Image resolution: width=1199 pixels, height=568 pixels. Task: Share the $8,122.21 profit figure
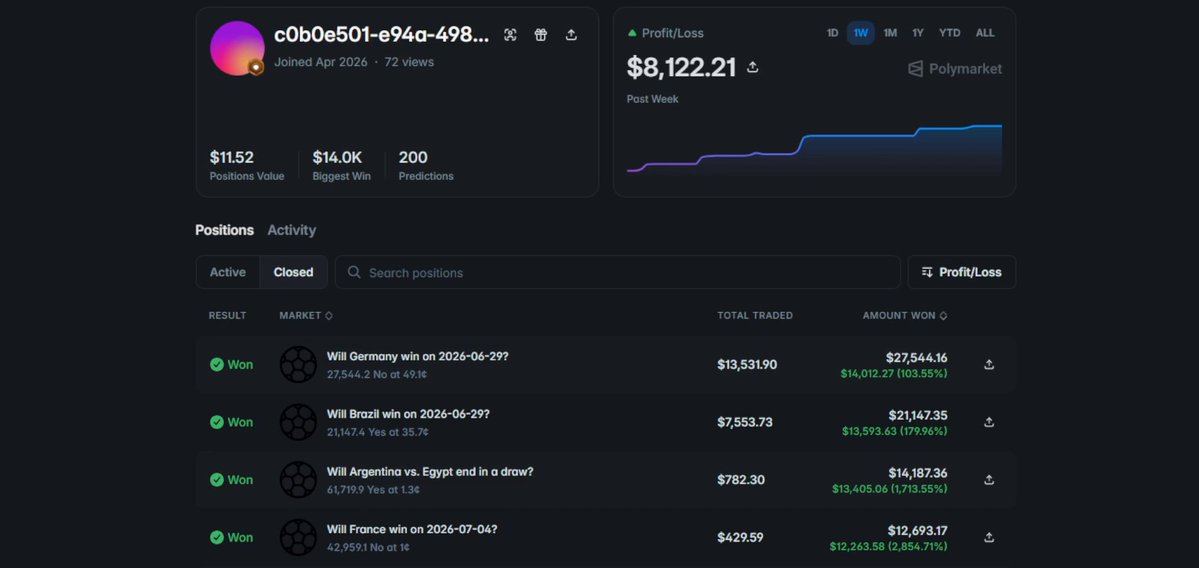[x=752, y=67]
